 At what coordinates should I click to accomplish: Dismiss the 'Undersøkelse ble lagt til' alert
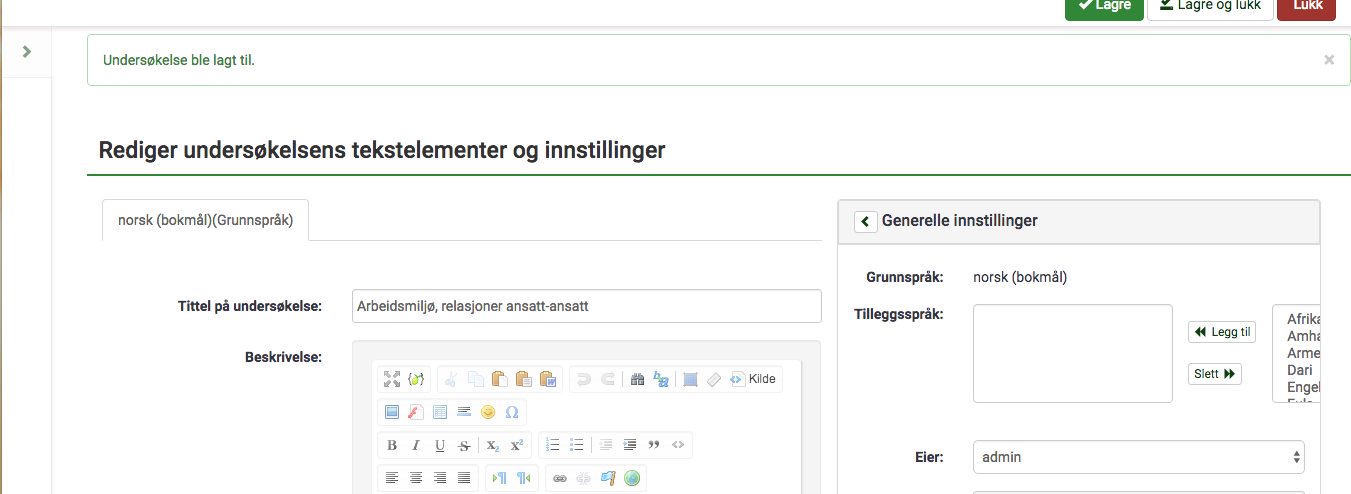[1329, 60]
